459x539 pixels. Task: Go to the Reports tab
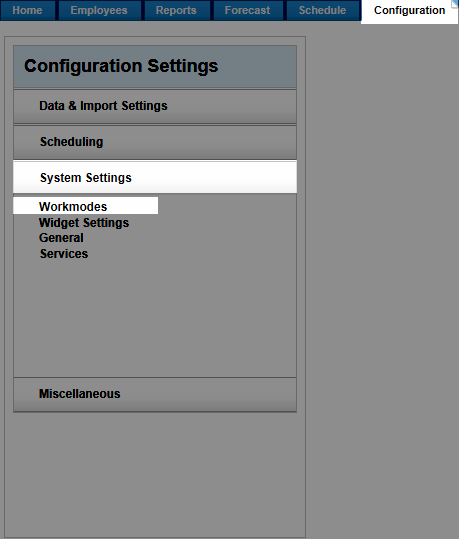(x=177, y=10)
